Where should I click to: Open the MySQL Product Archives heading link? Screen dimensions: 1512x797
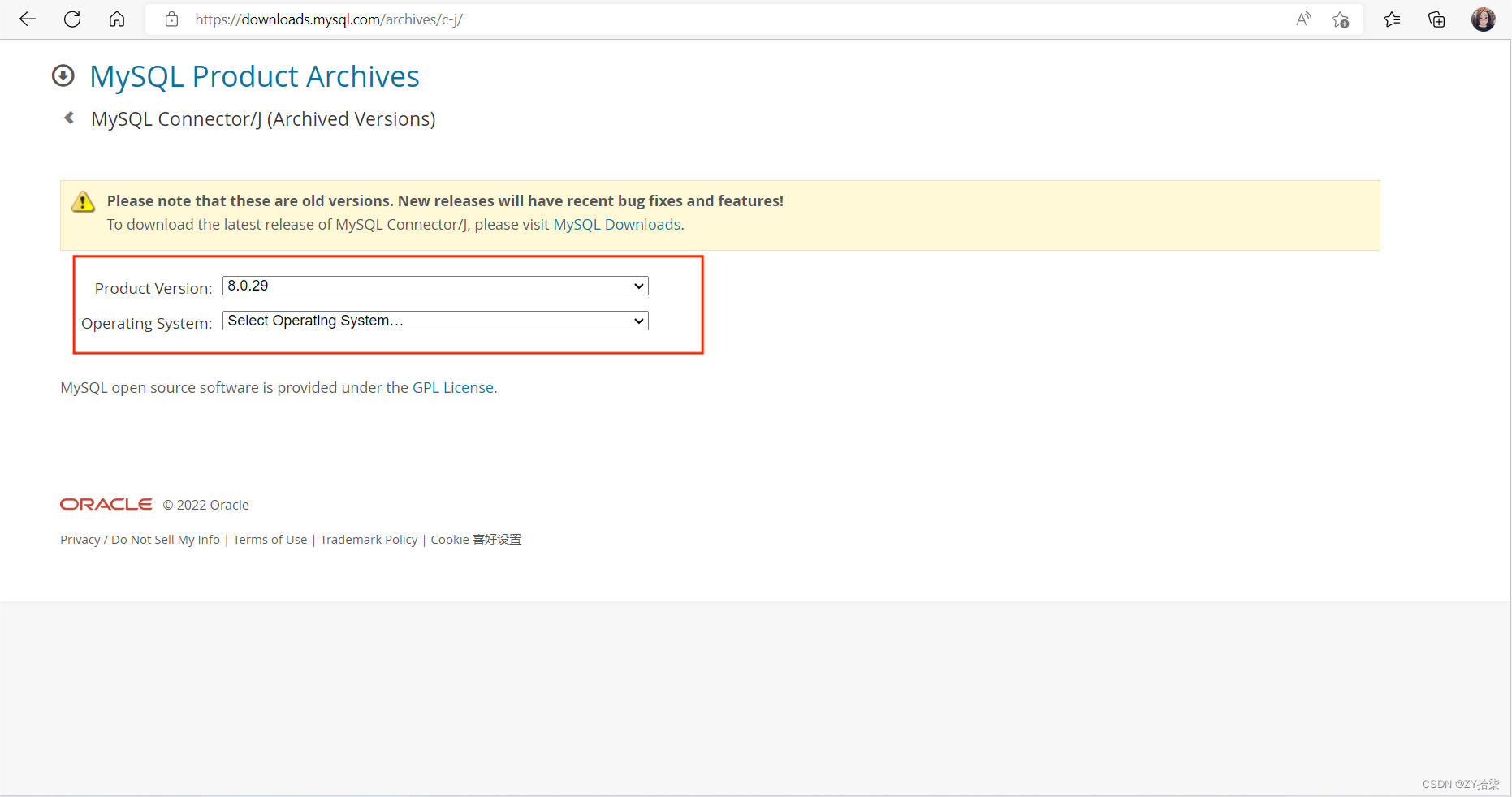click(254, 76)
